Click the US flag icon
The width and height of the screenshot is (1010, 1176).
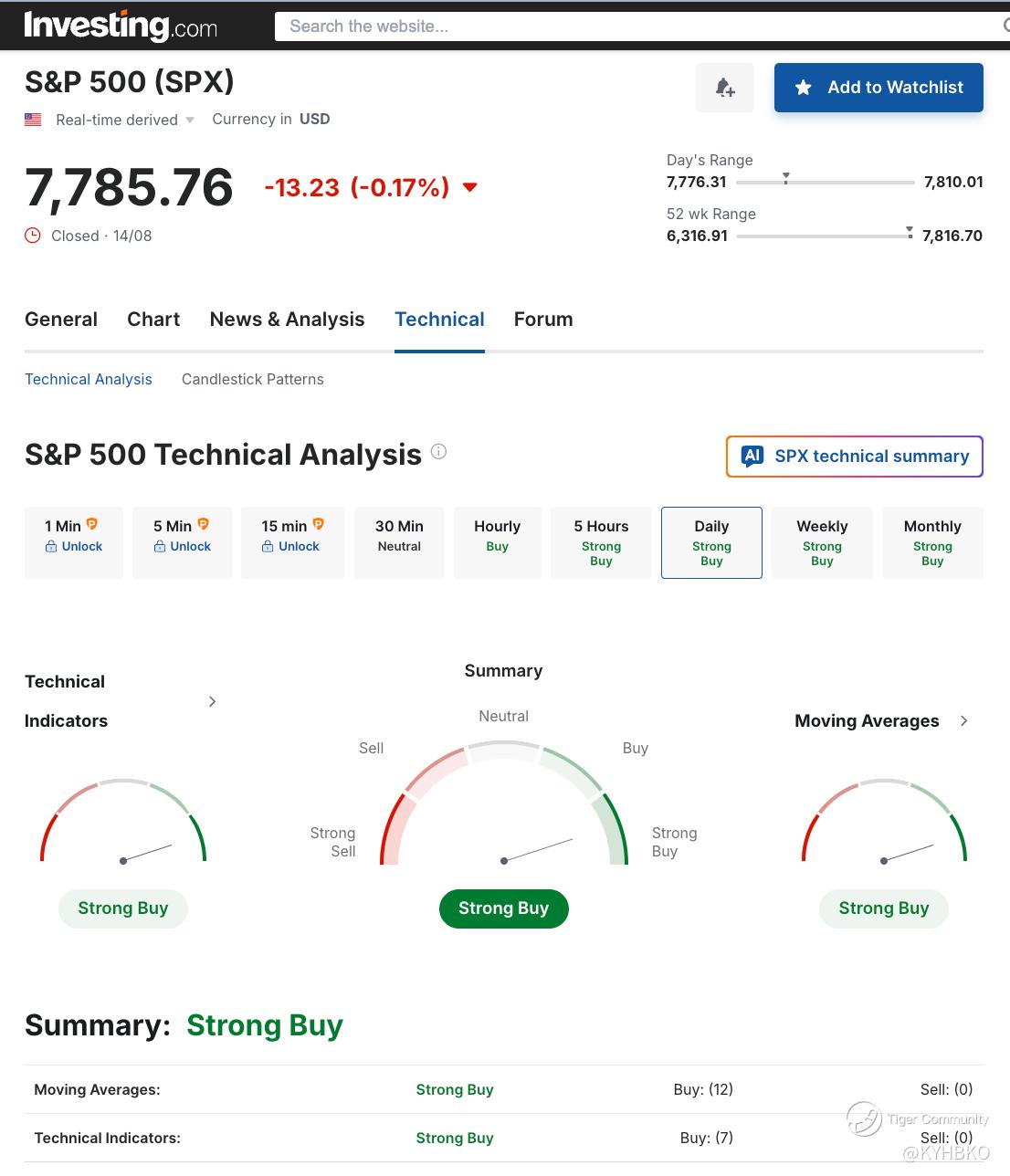click(33, 120)
